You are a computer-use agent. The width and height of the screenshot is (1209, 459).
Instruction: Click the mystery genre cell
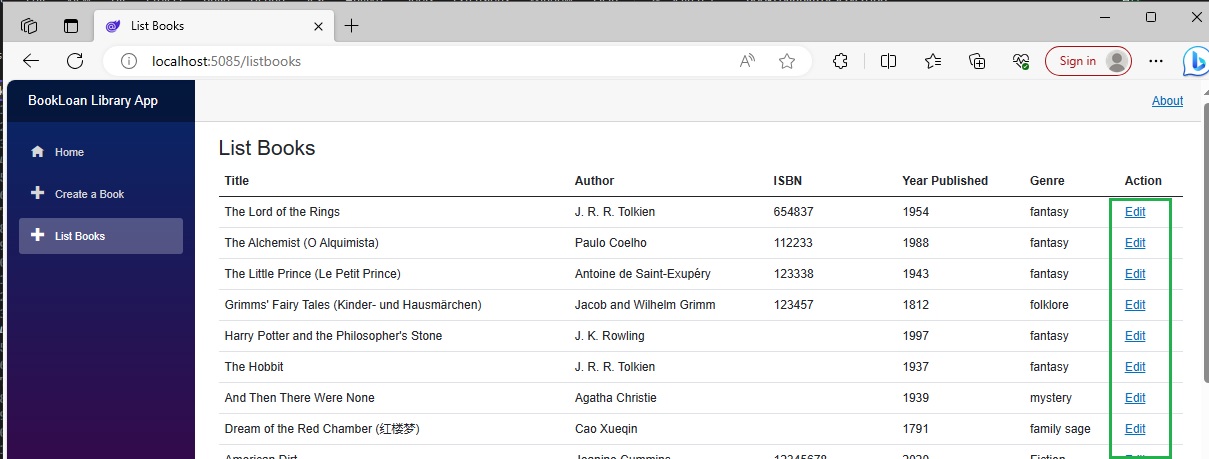click(x=1051, y=398)
